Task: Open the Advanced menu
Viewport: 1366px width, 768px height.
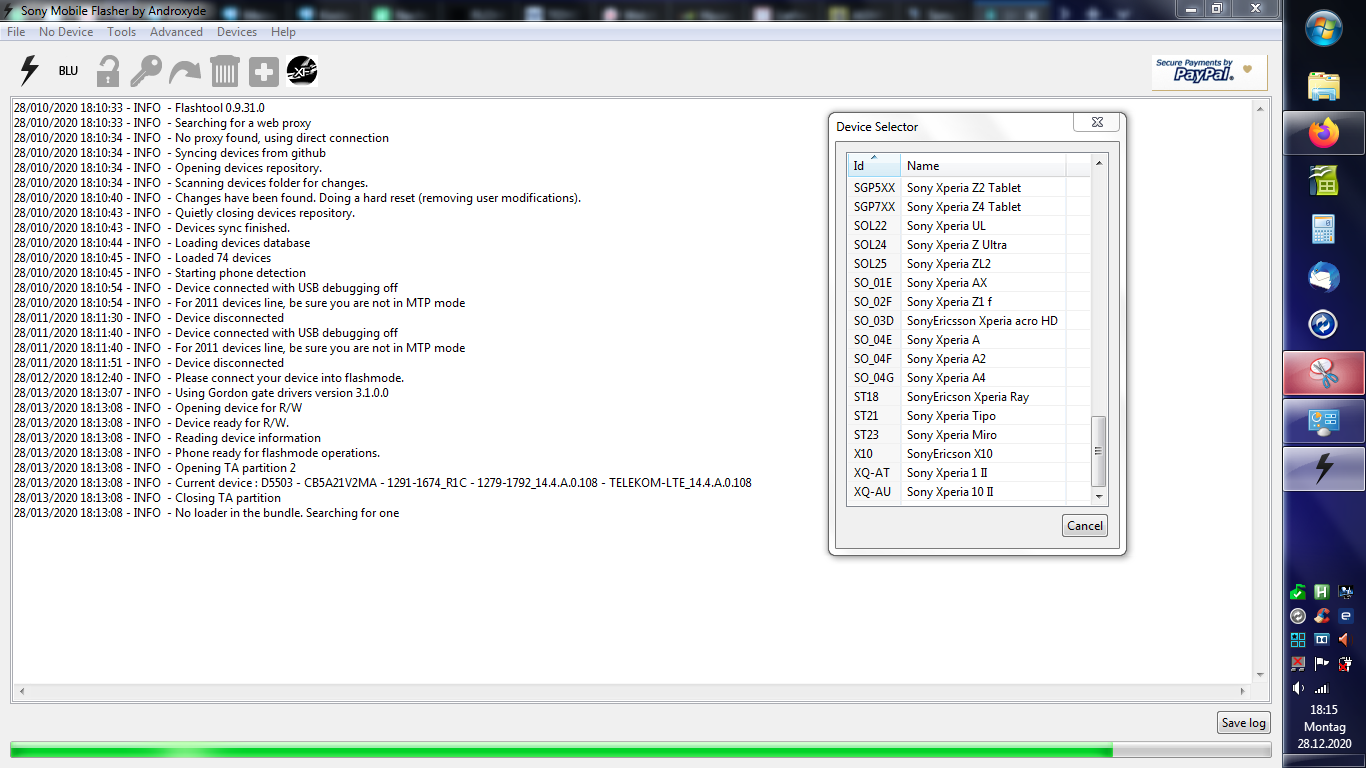Action: point(176,32)
